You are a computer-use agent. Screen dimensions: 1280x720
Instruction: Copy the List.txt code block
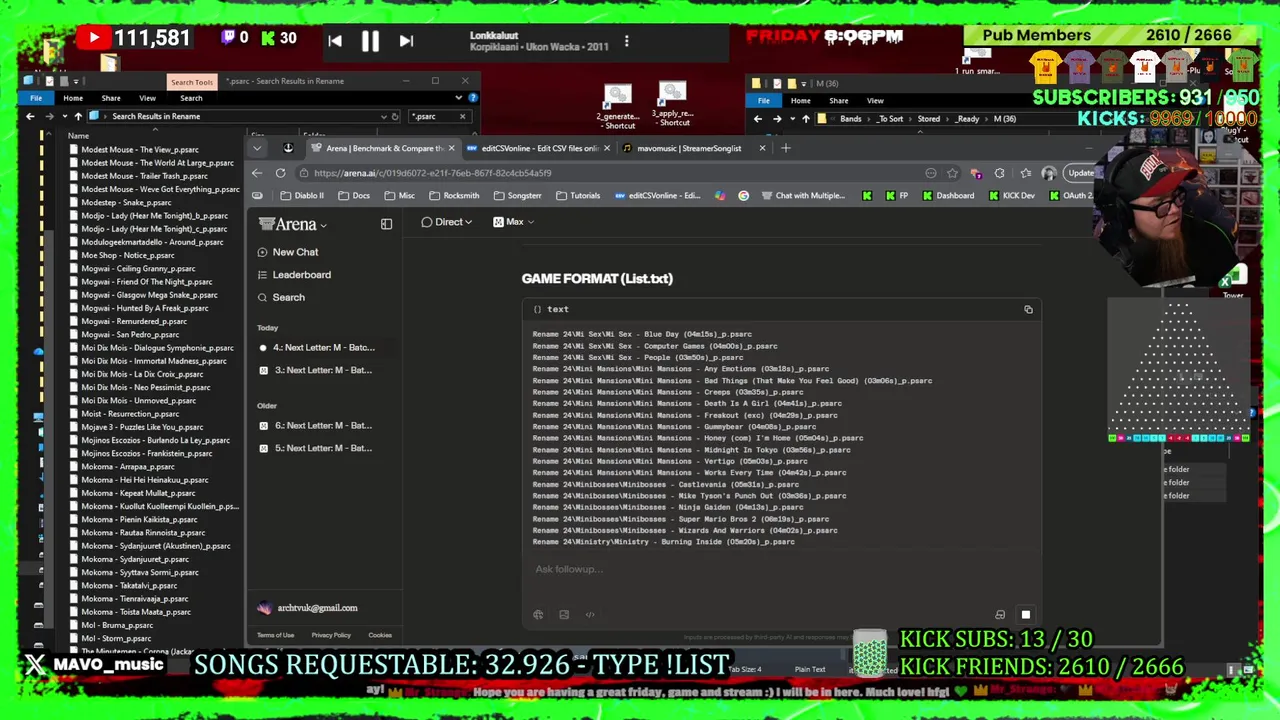1028,309
